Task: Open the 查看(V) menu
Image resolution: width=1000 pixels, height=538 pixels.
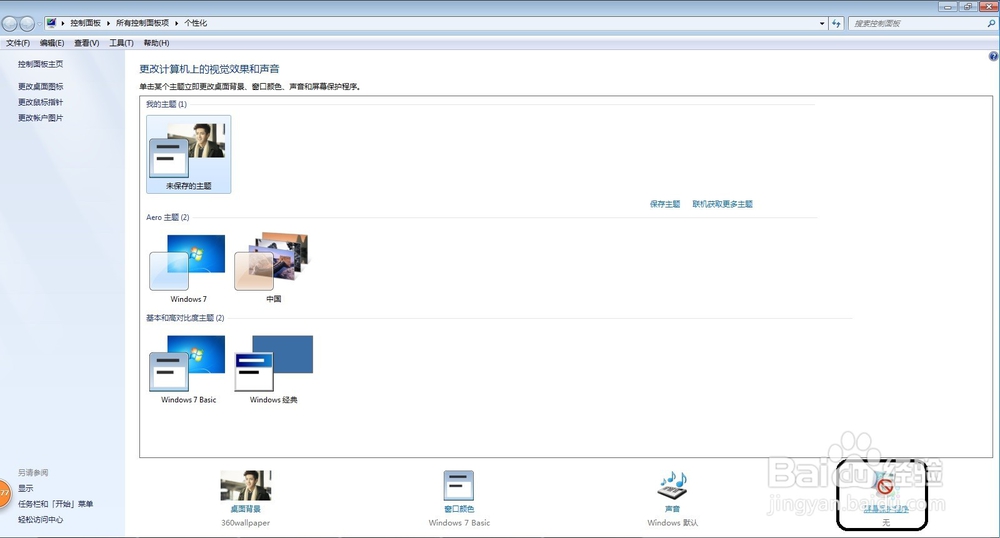Action: 86,43
